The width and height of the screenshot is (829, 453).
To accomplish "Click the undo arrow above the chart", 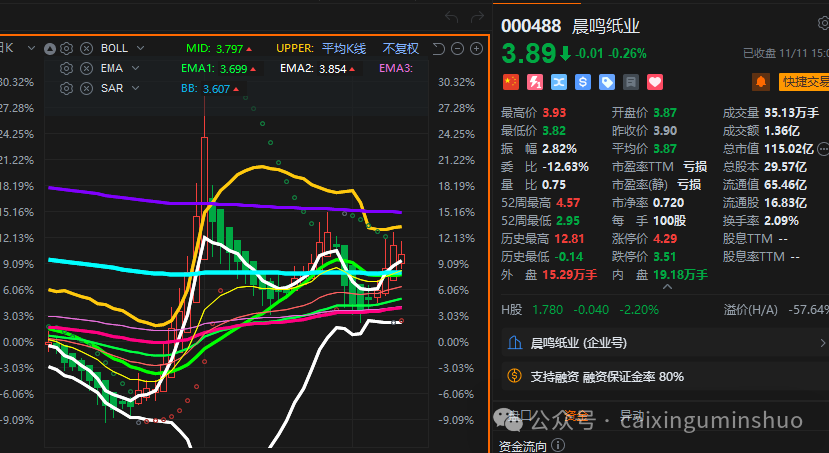I will coord(452,17).
